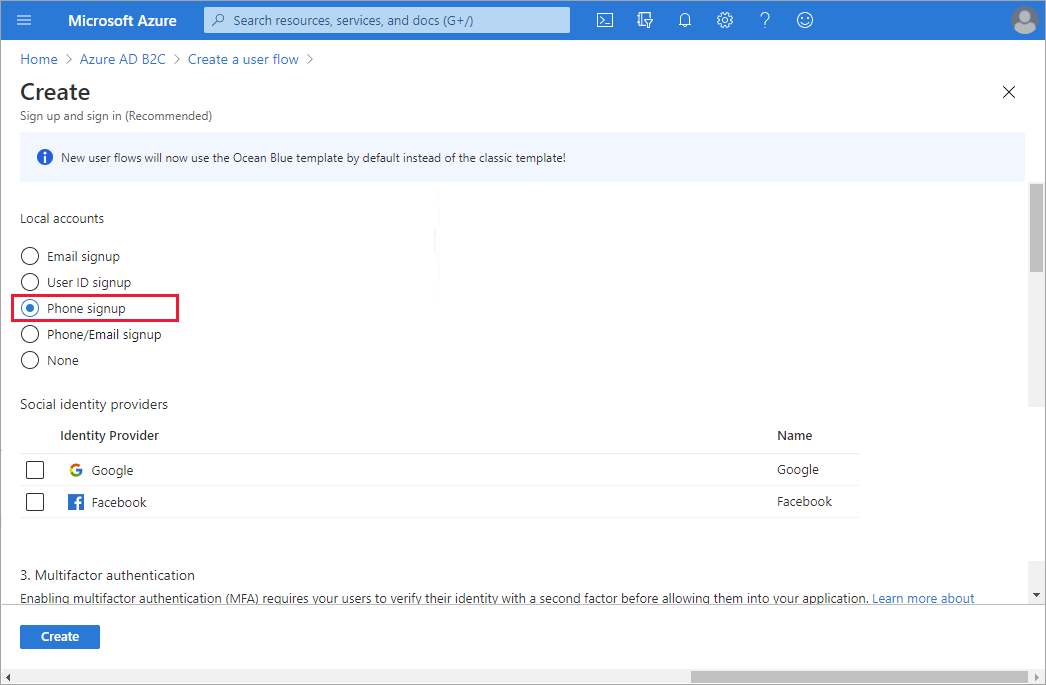Click Google in the Name column
This screenshot has width=1046, height=685.
[x=798, y=470]
